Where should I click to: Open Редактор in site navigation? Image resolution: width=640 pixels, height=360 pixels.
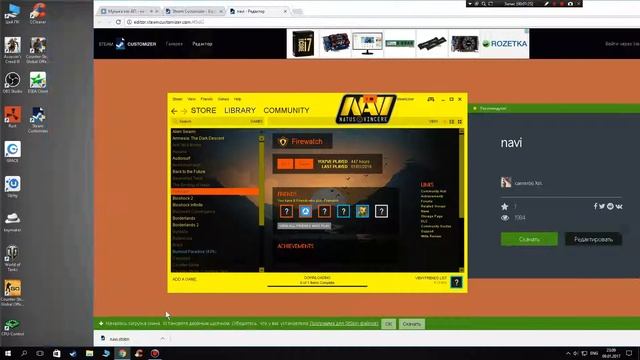tap(202, 44)
